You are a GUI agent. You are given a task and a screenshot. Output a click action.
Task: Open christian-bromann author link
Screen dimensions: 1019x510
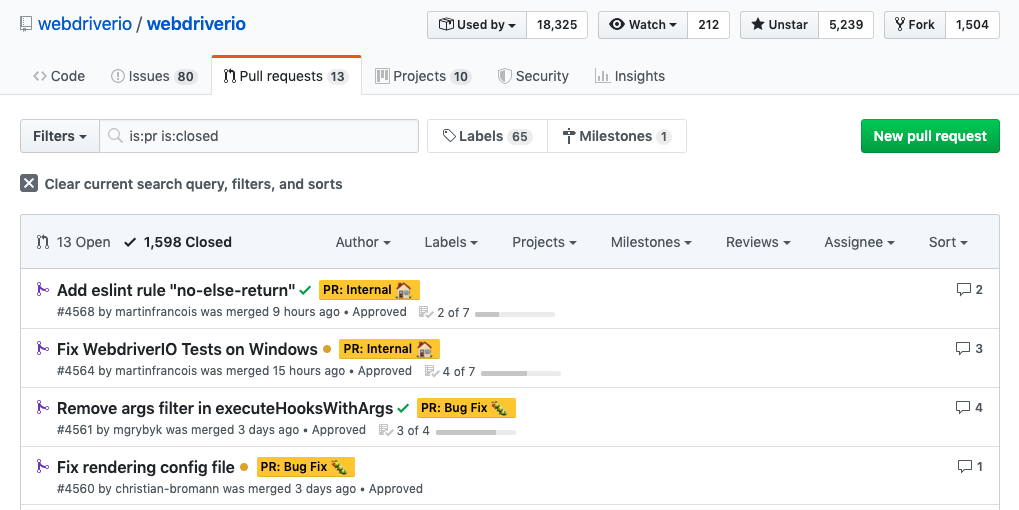(x=167, y=489)
